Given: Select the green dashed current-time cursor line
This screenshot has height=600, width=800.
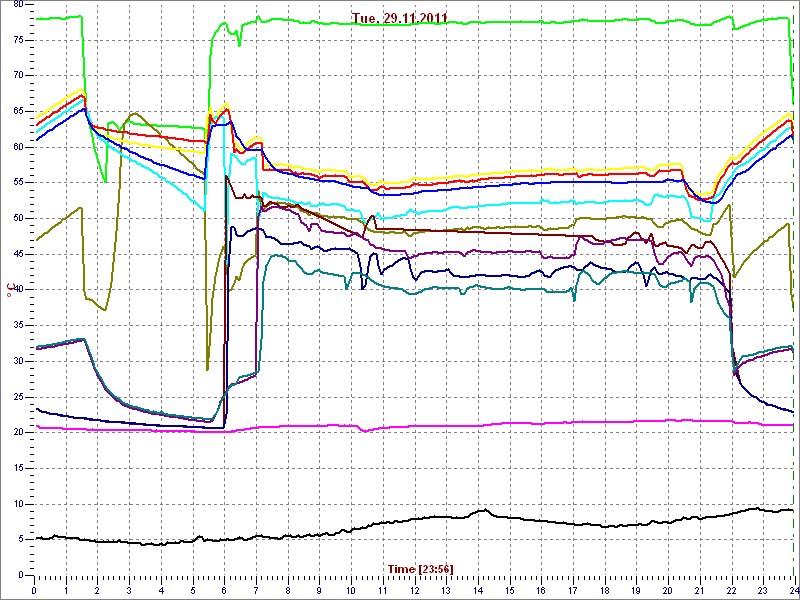Looking at the screenshot, I should 794,290.
